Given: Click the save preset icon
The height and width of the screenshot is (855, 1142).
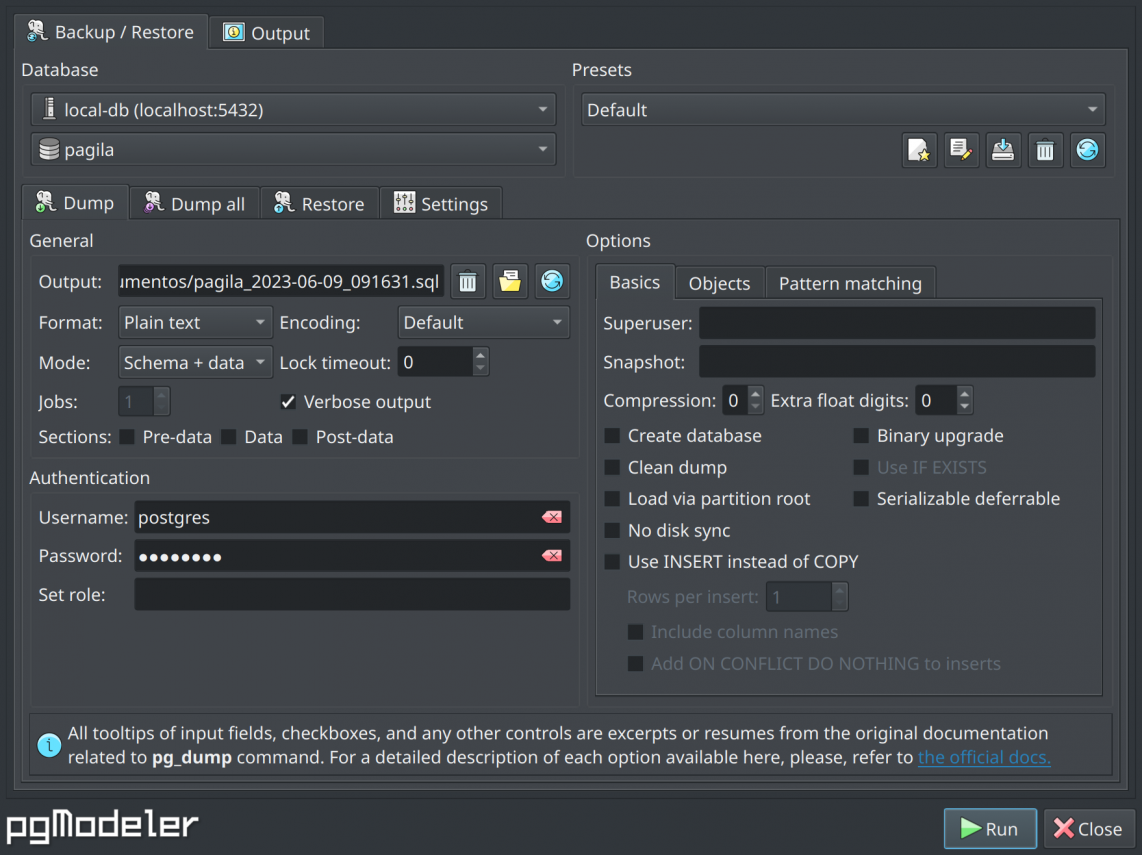Looking at the screenshot, I should tap(1003, 150).
